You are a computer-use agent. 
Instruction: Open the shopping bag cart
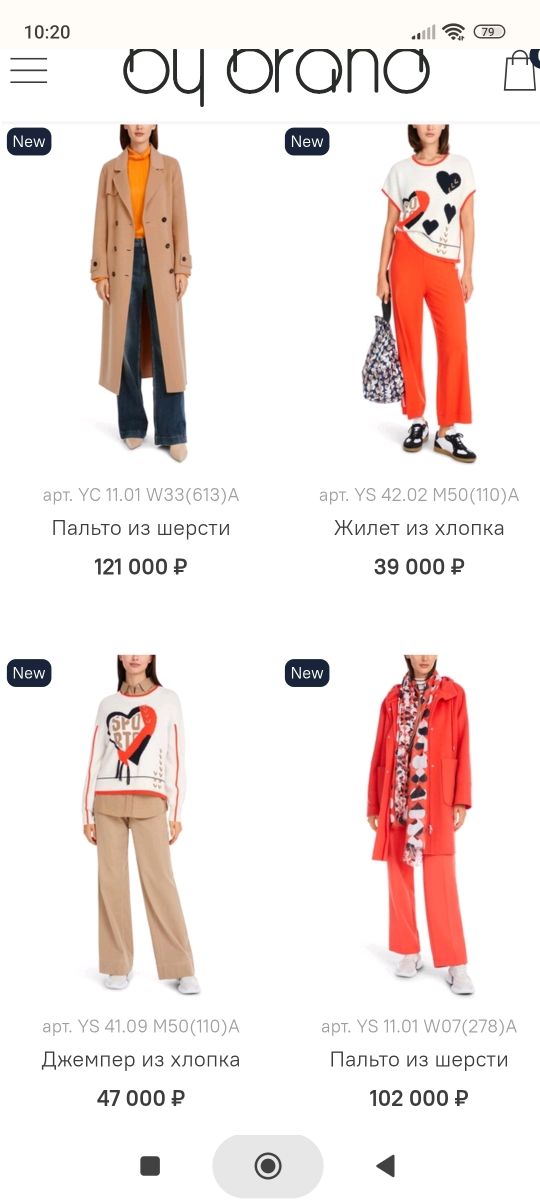point(520,70)
